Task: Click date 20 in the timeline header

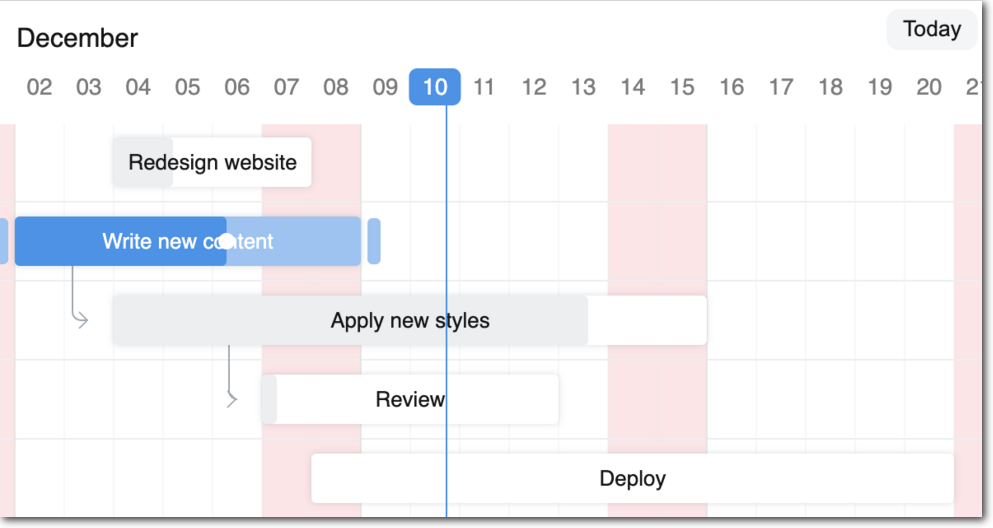Action: pos(929,87)
